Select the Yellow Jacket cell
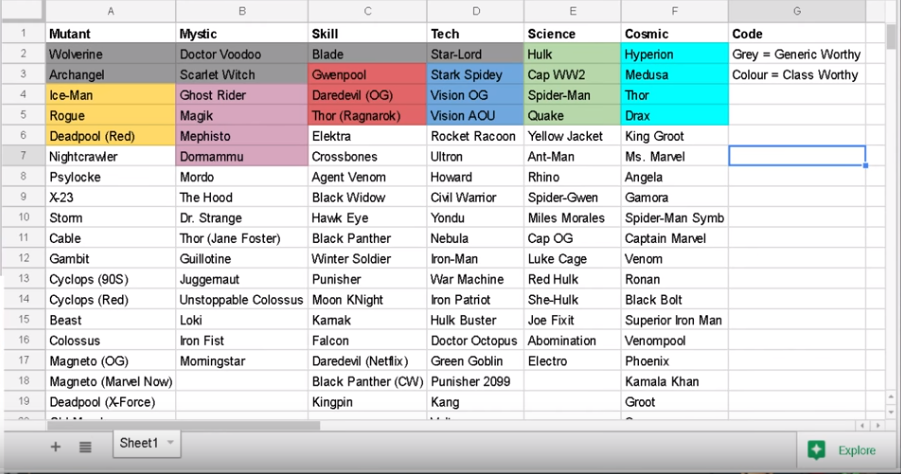Viewport: 901px width, 474px height. 573,136
